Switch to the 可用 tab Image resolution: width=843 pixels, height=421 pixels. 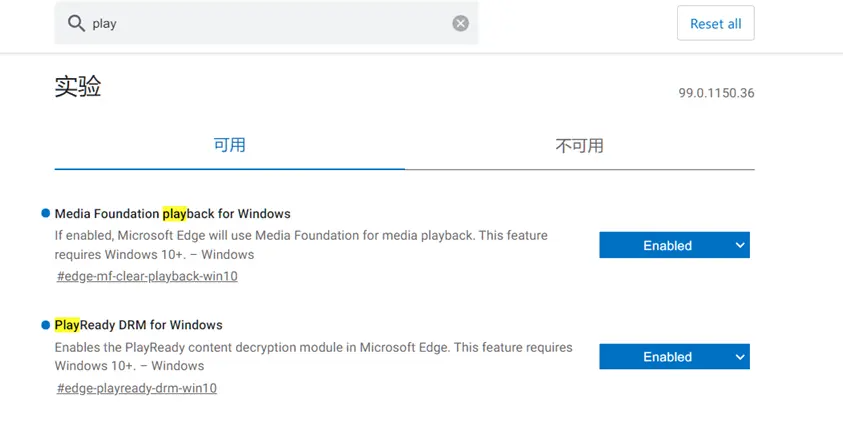[229, 145]
